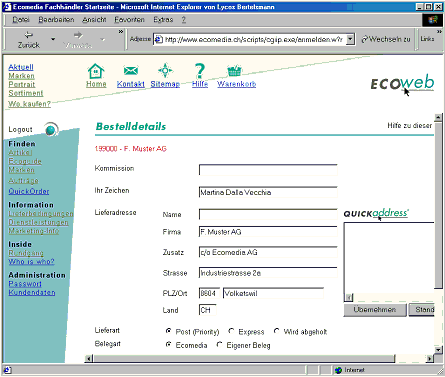
Task: Open the Favoriten menu
Action: [x=129, y=20]
